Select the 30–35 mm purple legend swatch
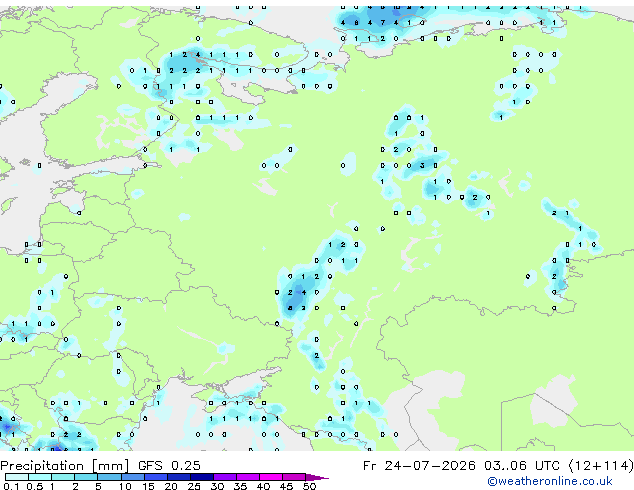 (x=225, y=477)
